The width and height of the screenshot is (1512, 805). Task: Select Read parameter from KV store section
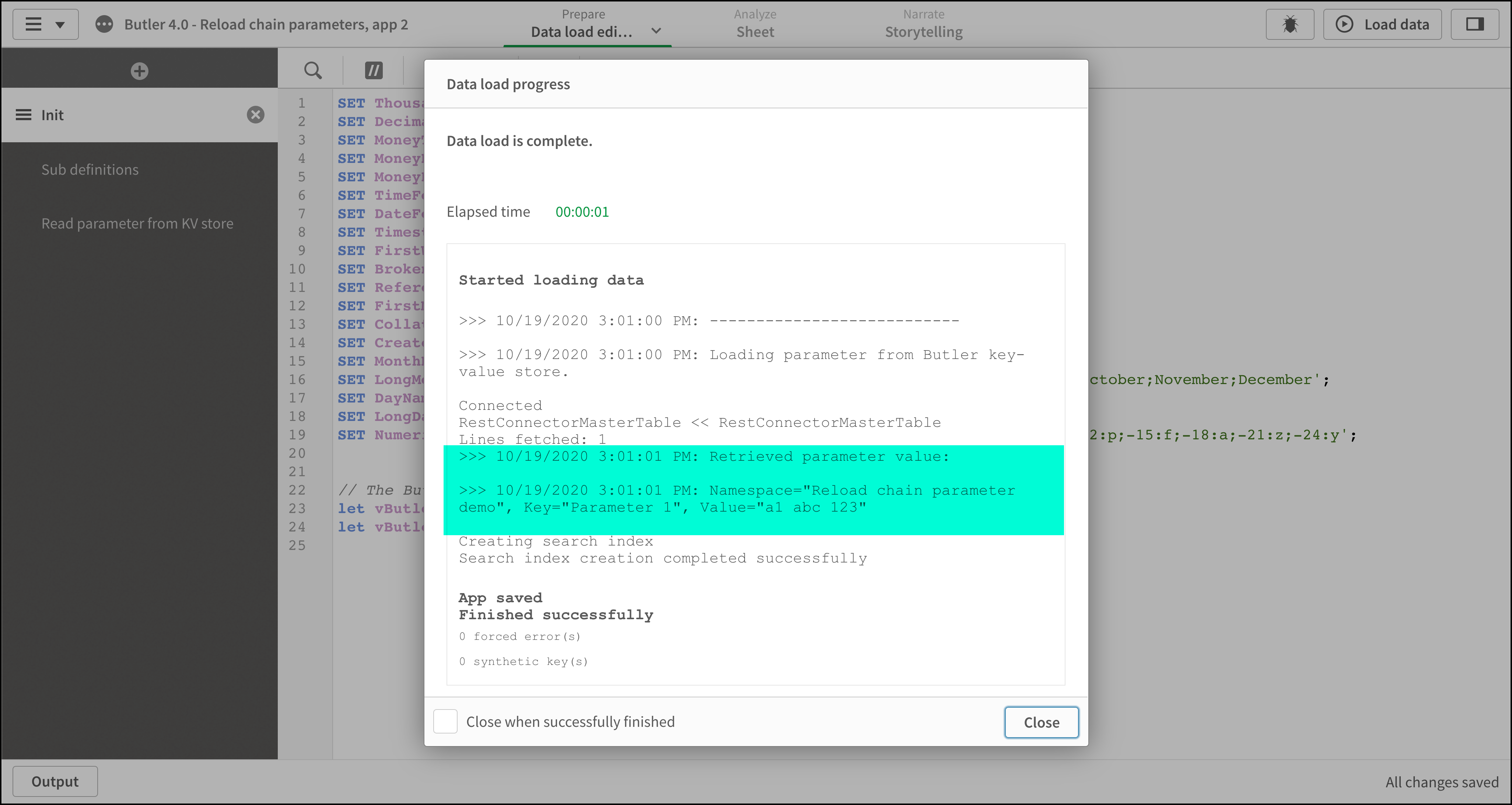pos(137,223)
